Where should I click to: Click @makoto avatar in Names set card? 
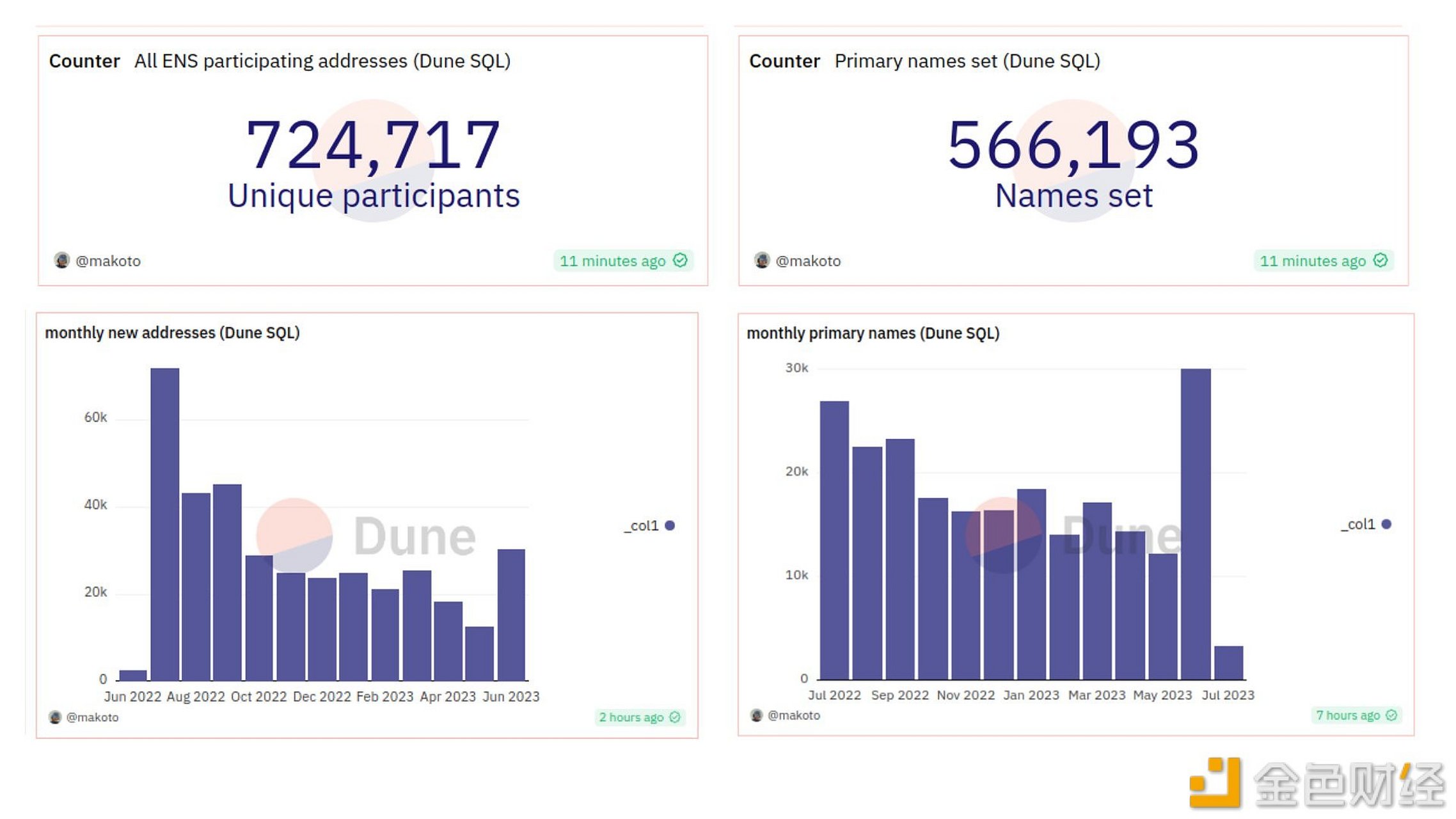click(x=762, y=260)
